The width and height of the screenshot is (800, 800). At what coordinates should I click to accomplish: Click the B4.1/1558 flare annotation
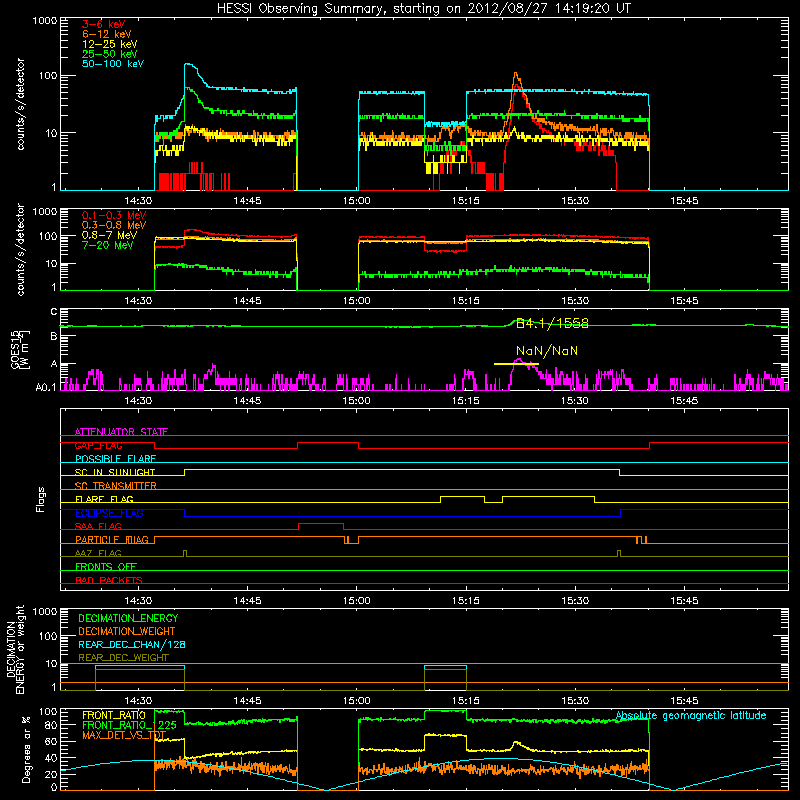pos(552,323)
